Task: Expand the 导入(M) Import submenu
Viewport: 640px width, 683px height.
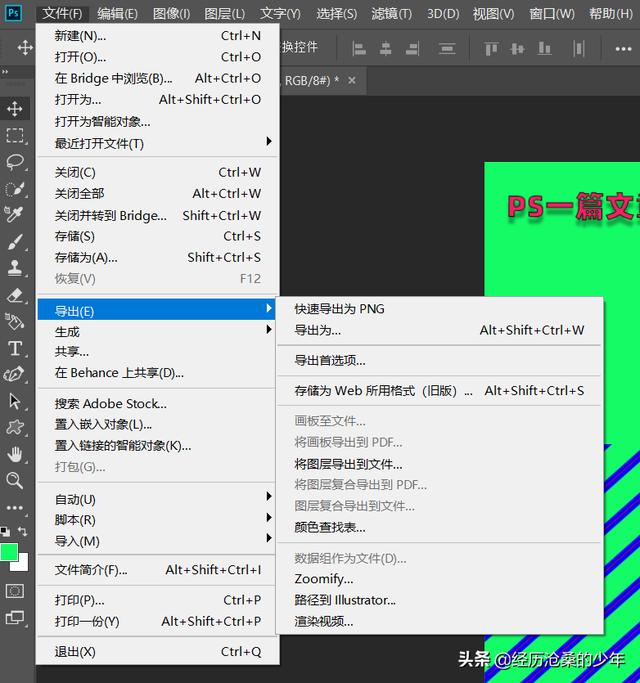Action: point(158,541)
